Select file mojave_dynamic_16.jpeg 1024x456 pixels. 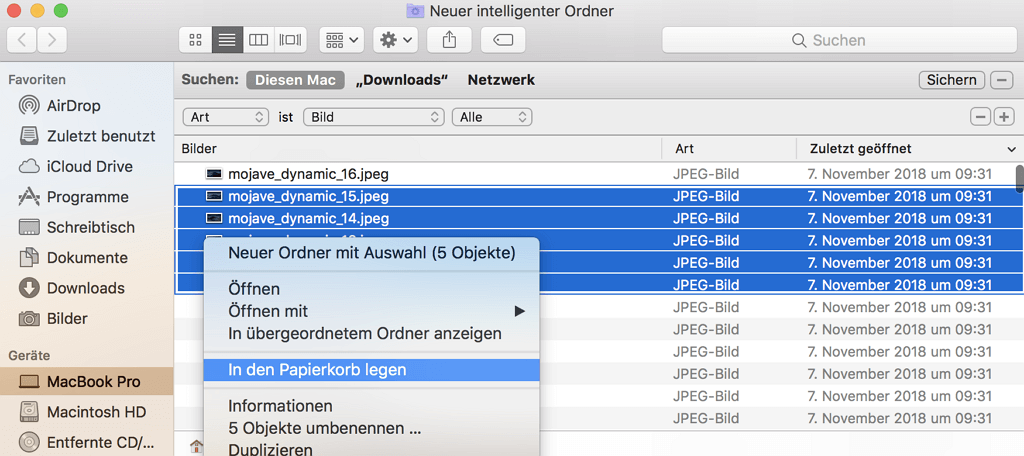click(309, 174)
